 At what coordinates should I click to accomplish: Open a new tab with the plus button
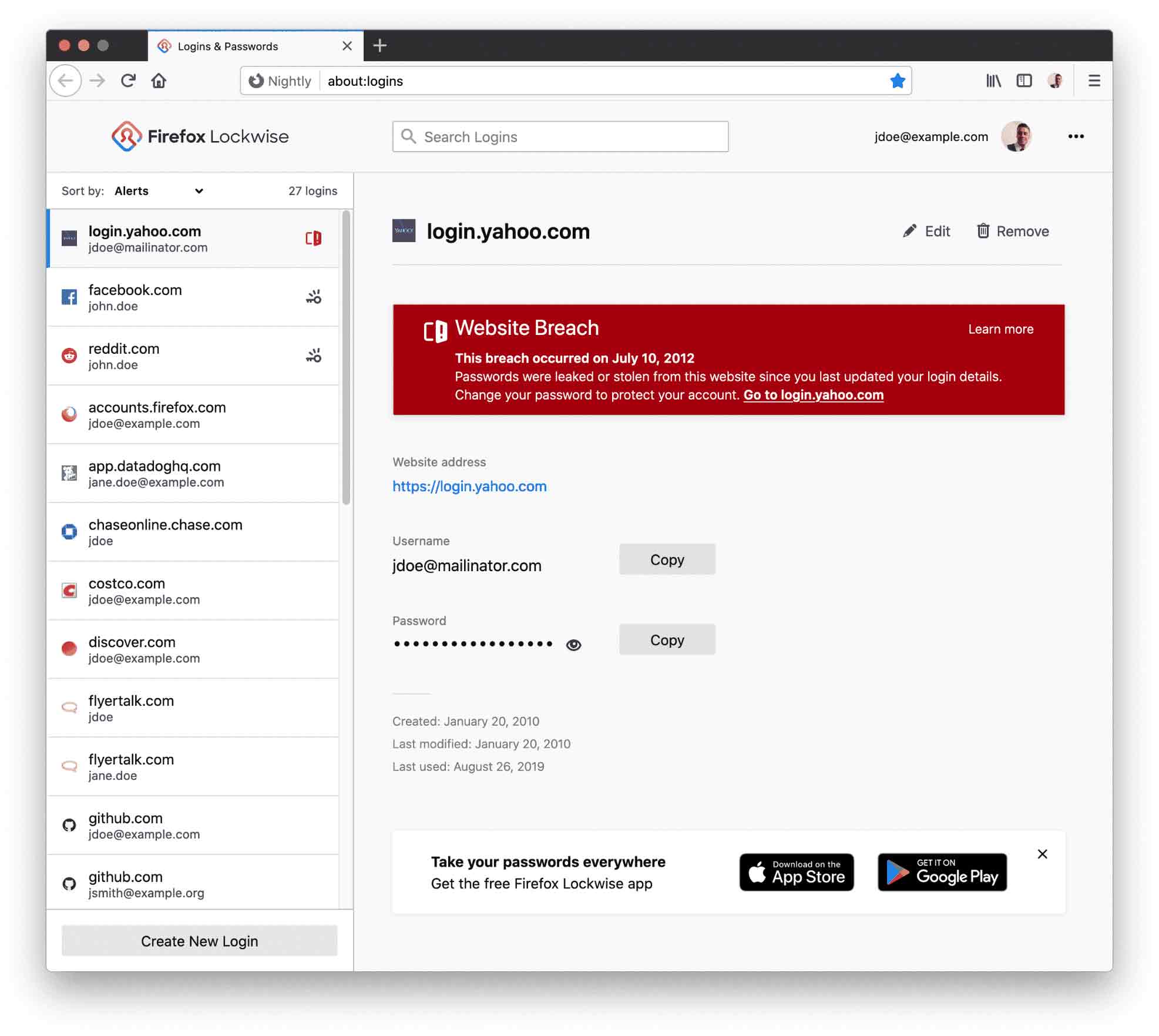pyautogui.click(x=379, y=45)
